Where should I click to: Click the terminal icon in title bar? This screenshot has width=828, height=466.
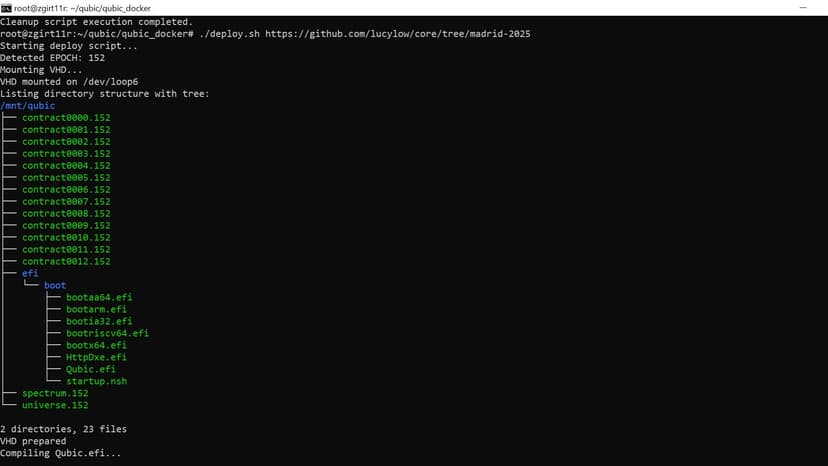click(6, 8)
